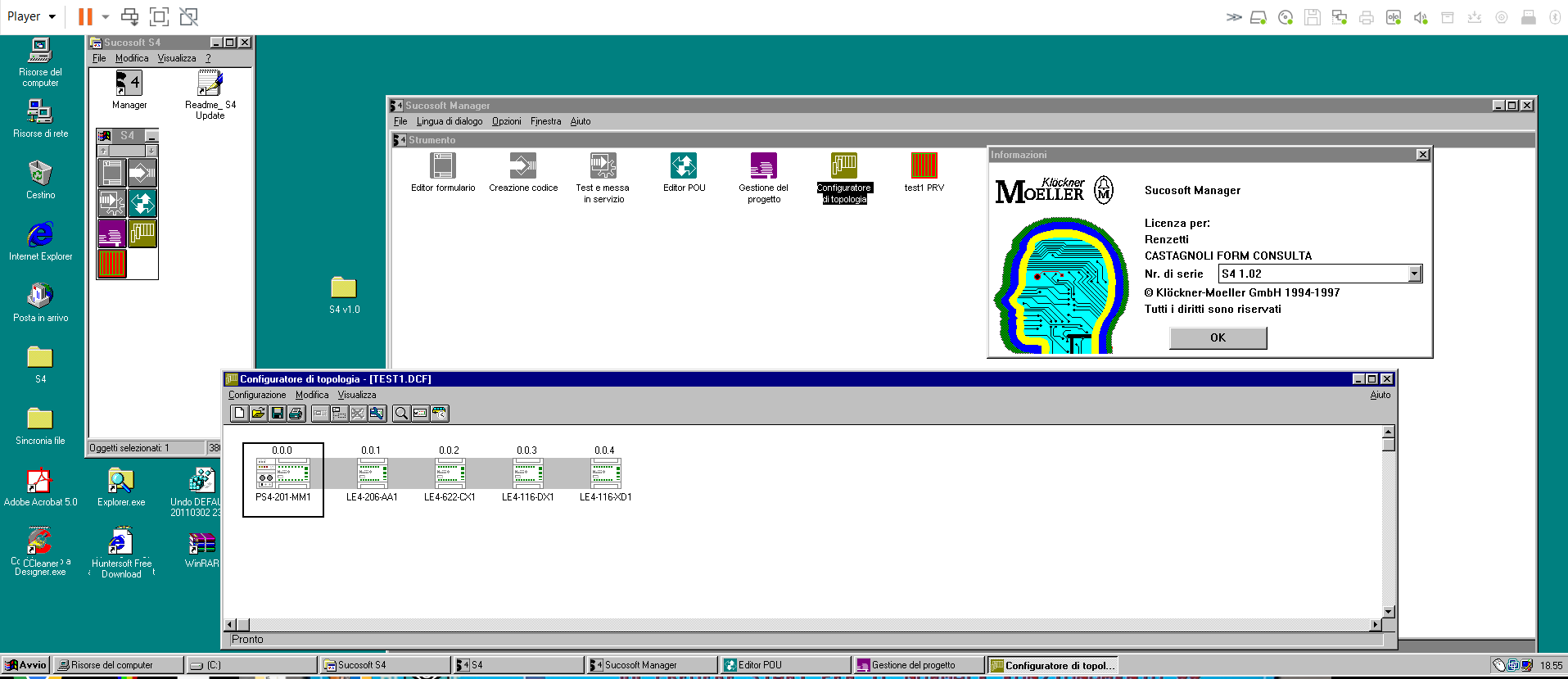Open the Editor POU tool icon
1568x679 pixels.
(x=684, y=166)
